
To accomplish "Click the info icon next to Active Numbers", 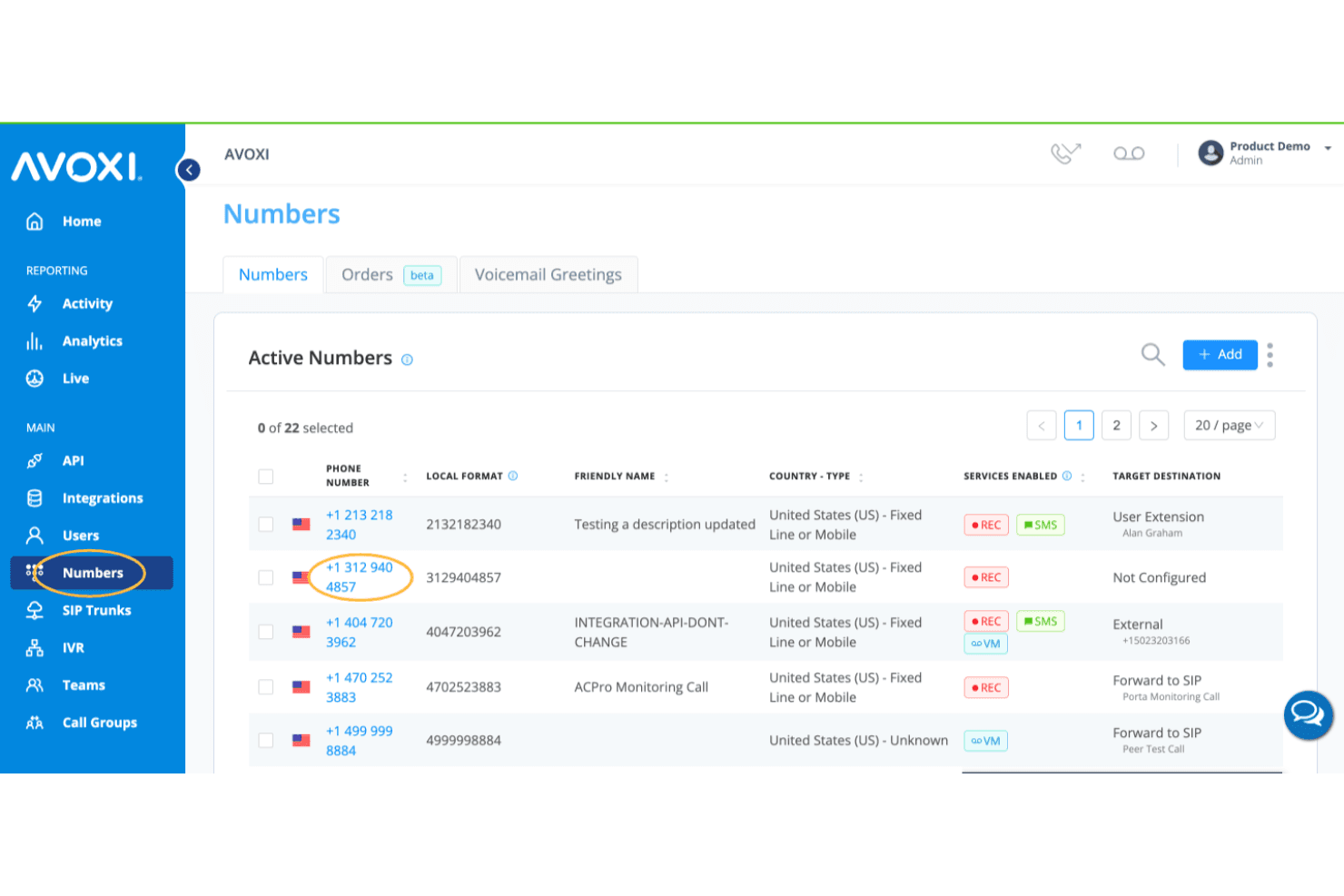I will click(407, 359).
